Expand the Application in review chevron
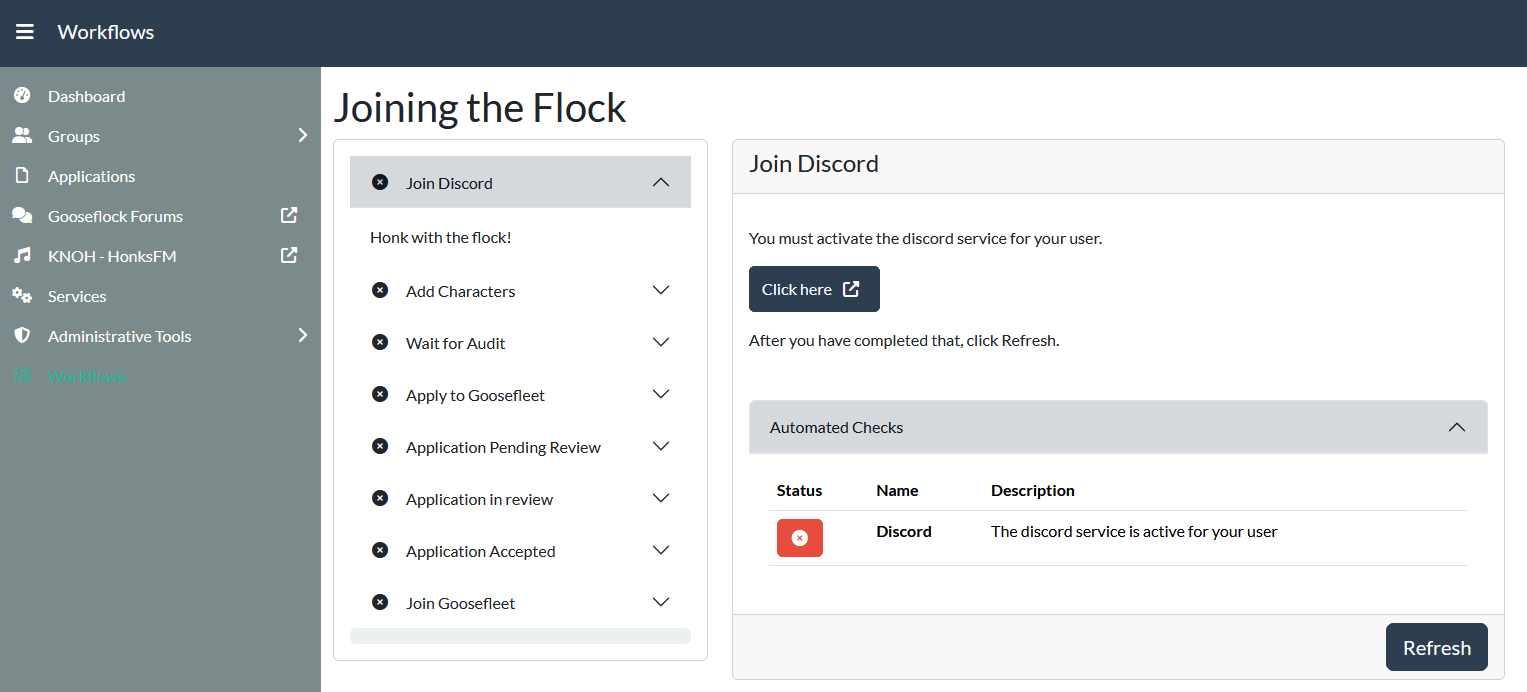This screenshot has height=692, width=1527. (x=660, y=498)
